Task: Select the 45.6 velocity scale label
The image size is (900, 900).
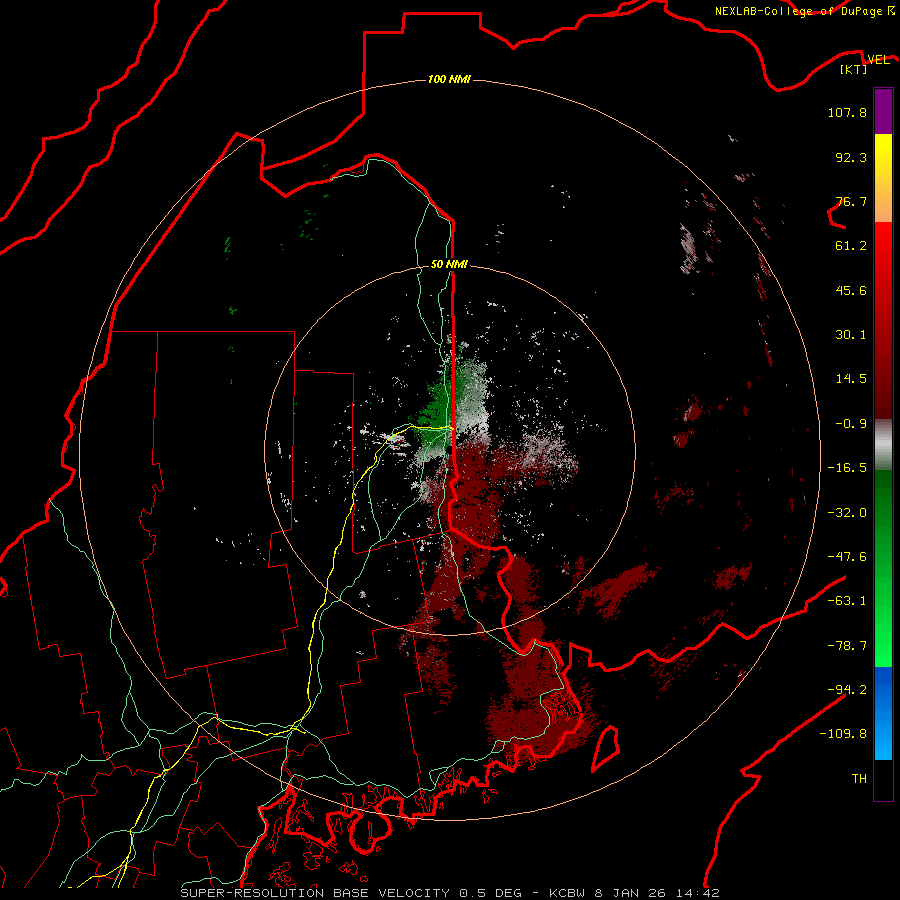Action: (x=851, y=290)
